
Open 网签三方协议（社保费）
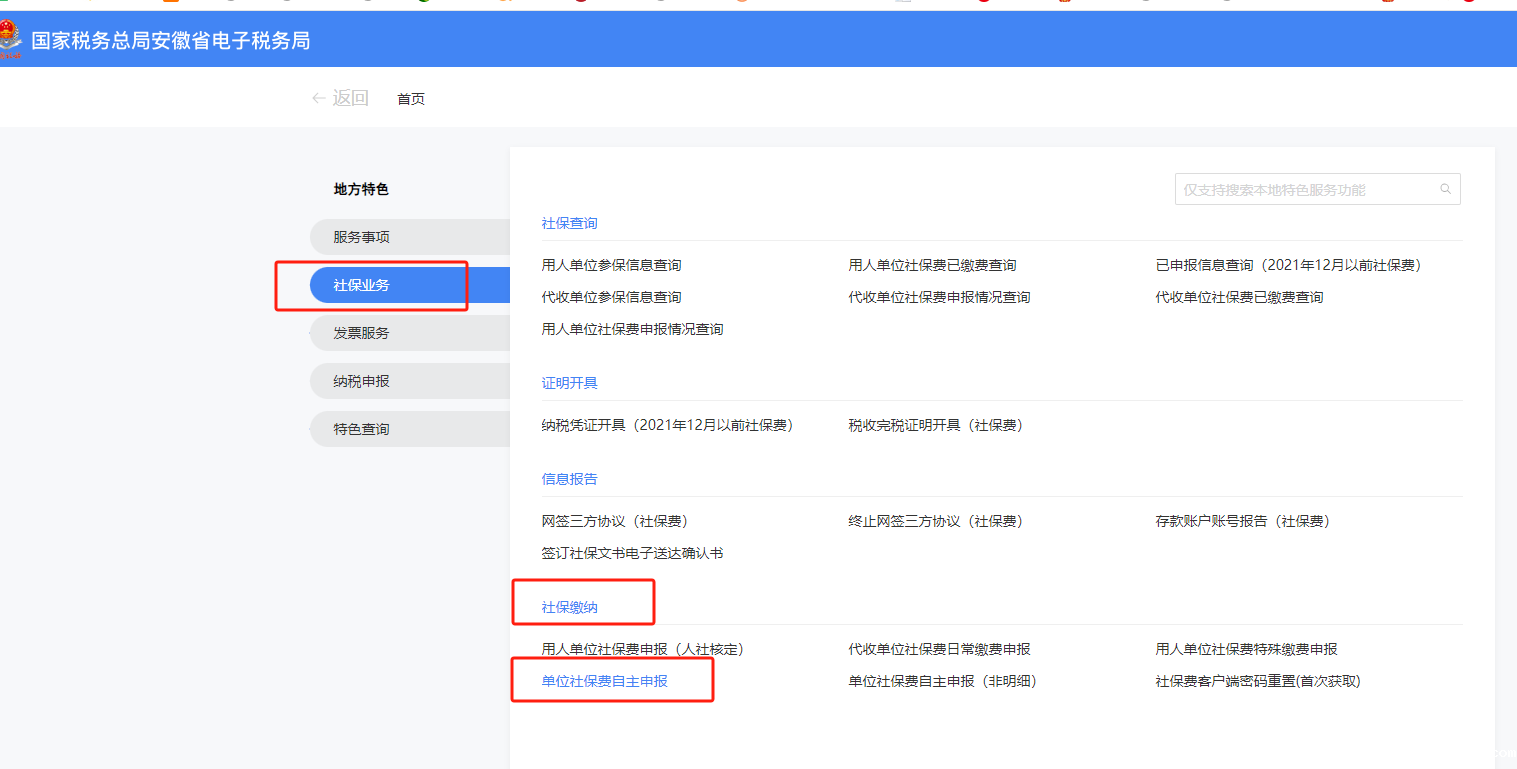(x=616, y=521)
